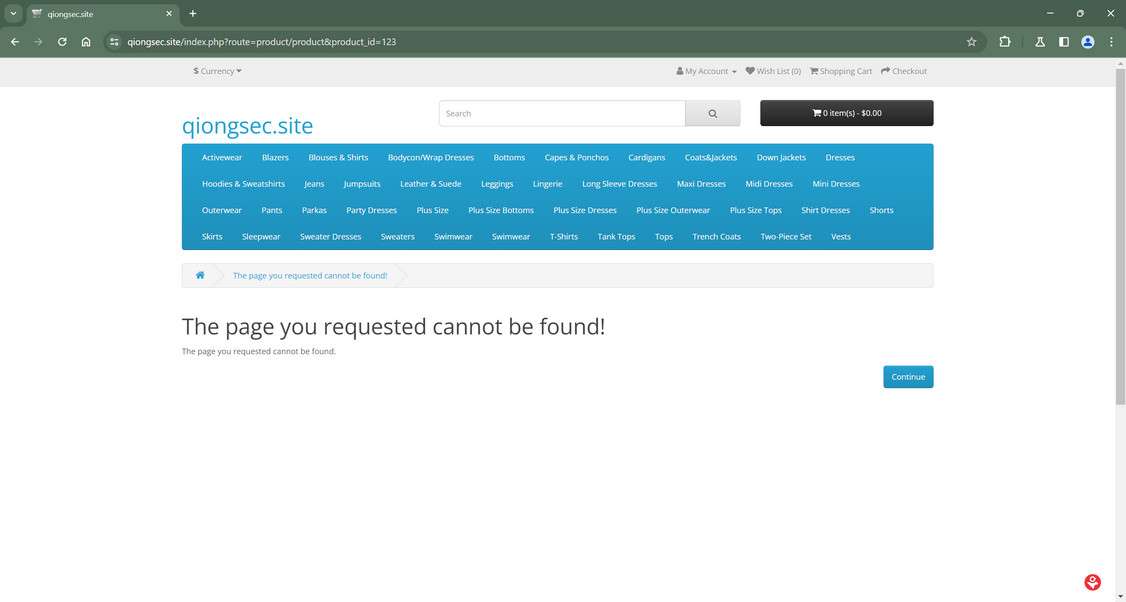Image resolution: width=1126 pixels, height=602 pixels.
Task: Open the Swimwear category from the menu
Action: click(452, 237)
